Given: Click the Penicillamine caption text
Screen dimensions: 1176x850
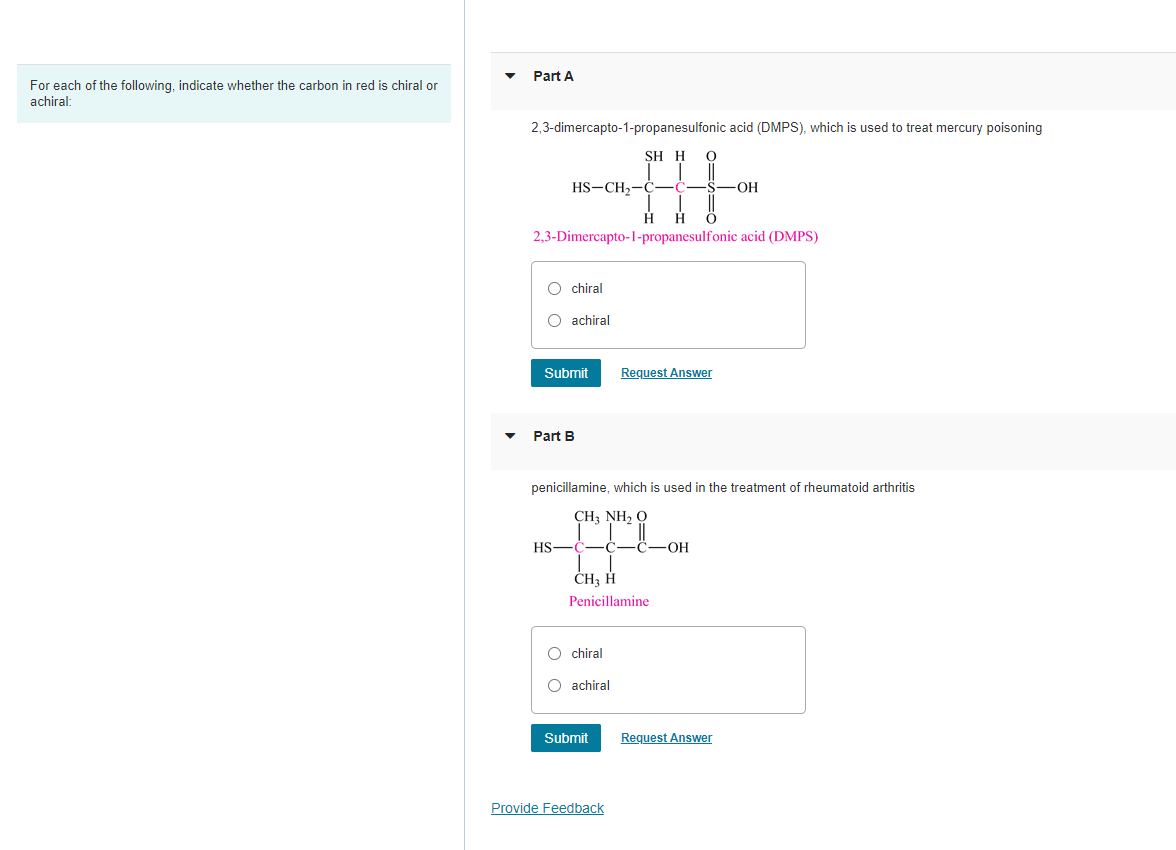Looking at the screenshot, I should [x=609, y=601].
